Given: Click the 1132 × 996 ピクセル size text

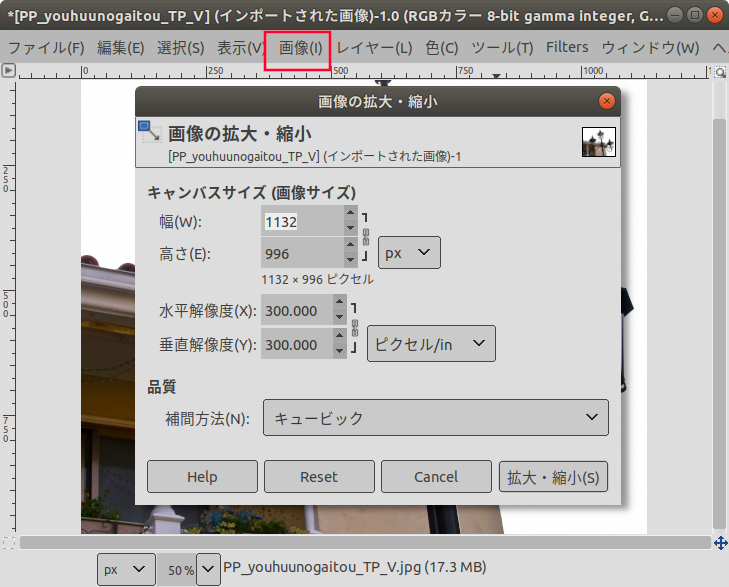Looking at the screenshot, I should [318, 279].
